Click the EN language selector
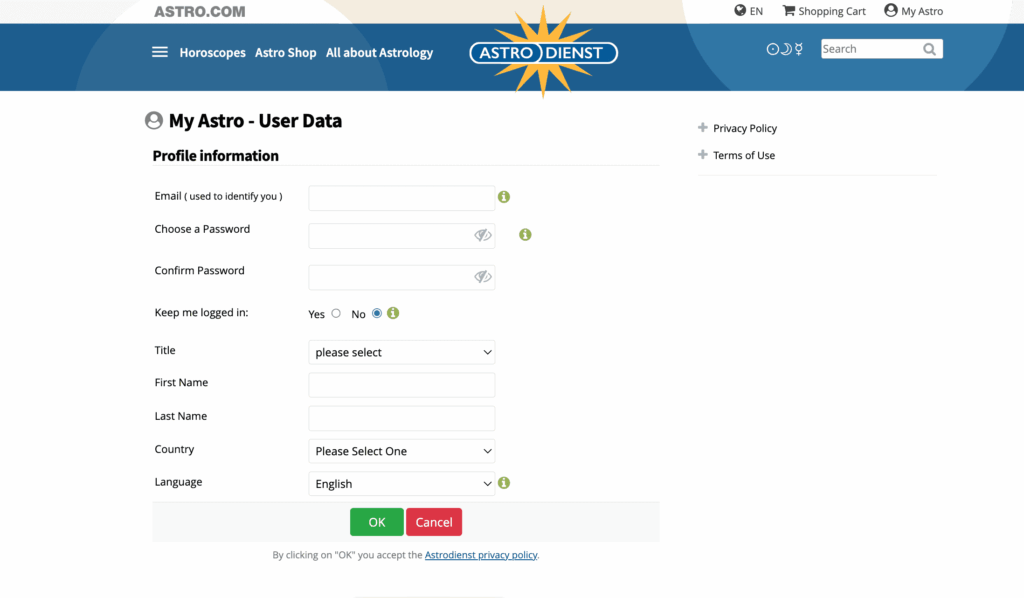Viewport: 1024px width, 598px height. pos(756,11)
